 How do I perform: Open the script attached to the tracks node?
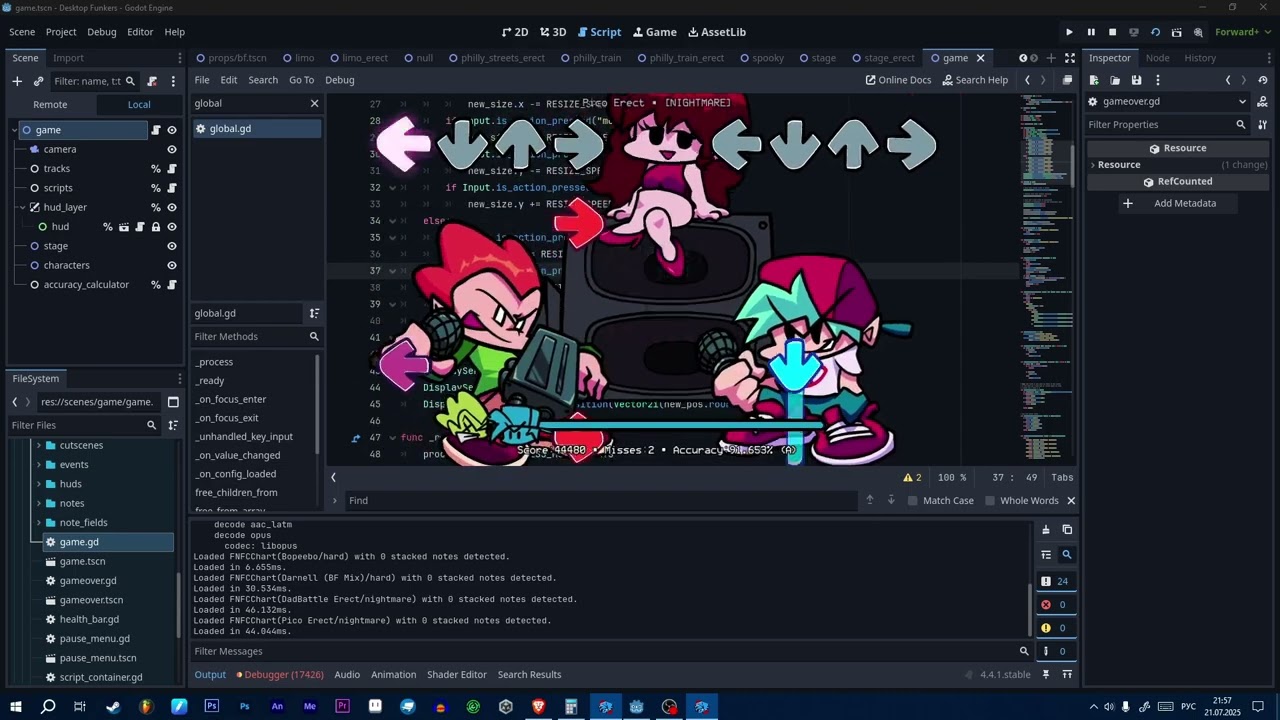(172, 169)
